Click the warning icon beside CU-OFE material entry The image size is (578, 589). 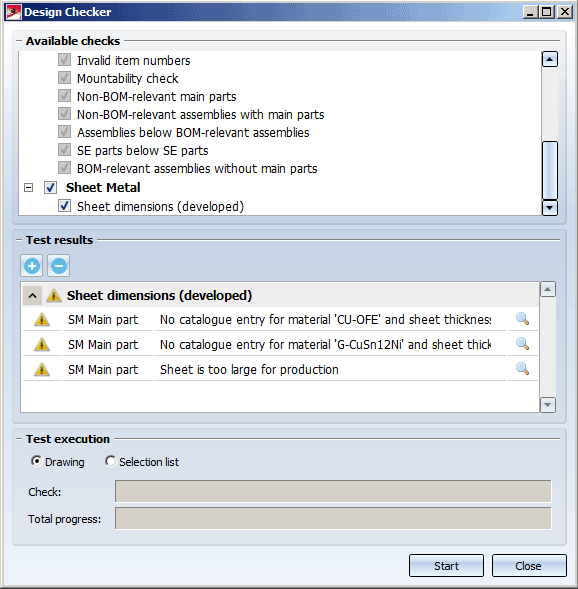click(x=42, y=320)
